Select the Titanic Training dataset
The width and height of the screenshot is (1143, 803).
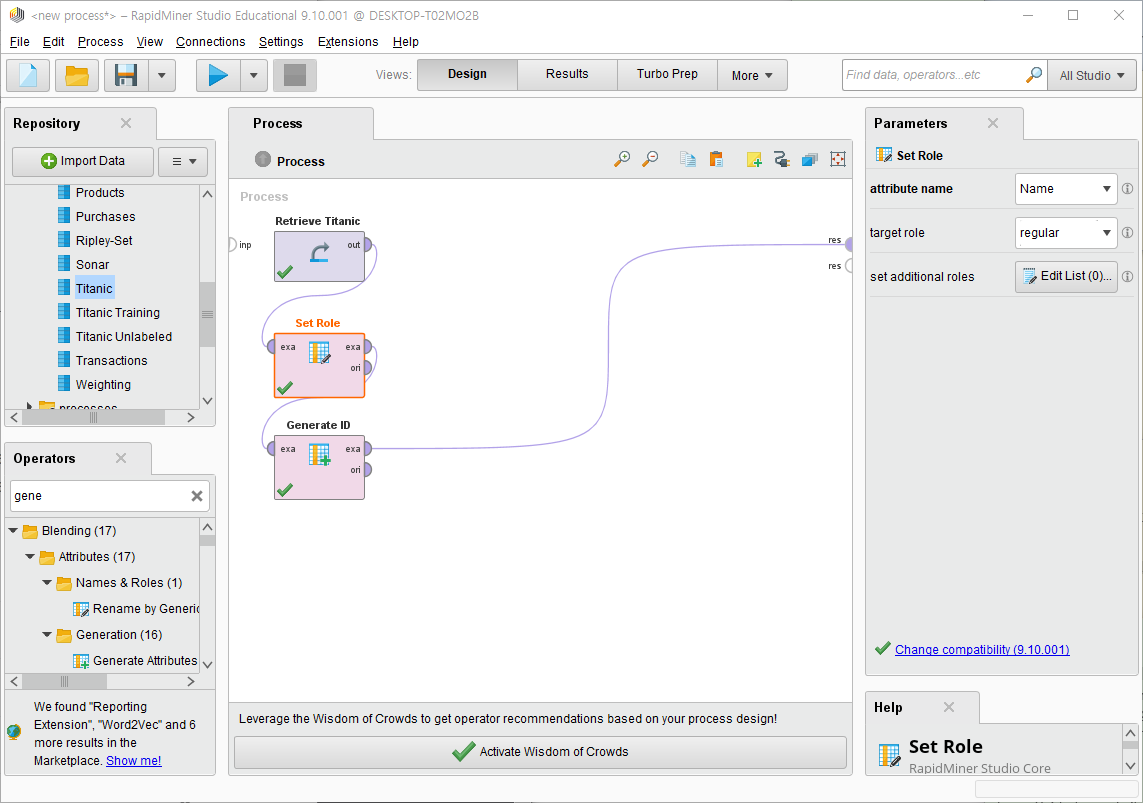(117, 313)
